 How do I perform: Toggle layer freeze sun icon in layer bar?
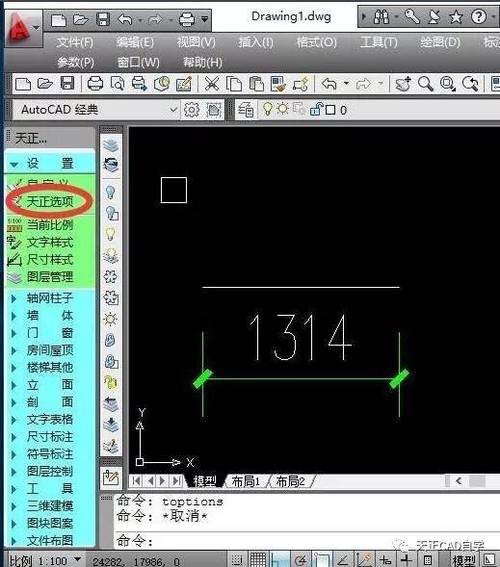coord(282,109)
